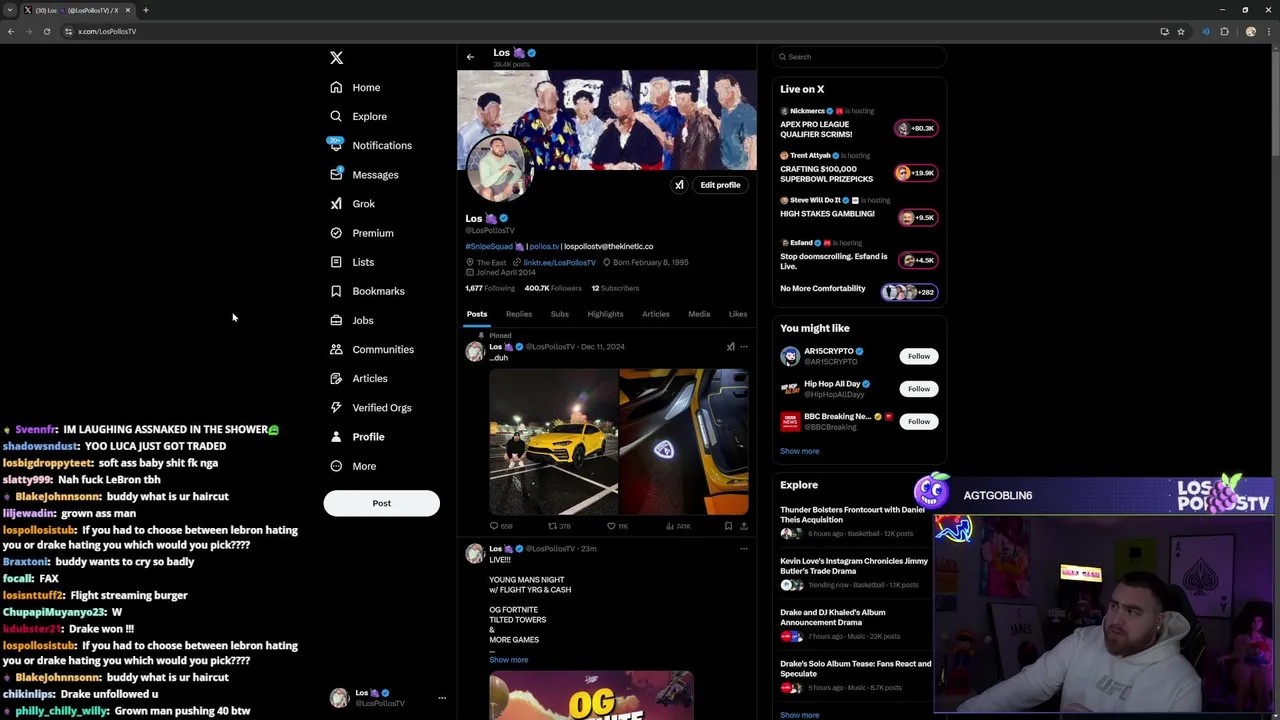Switch to the Replies tab

click(x=518, y=314)
